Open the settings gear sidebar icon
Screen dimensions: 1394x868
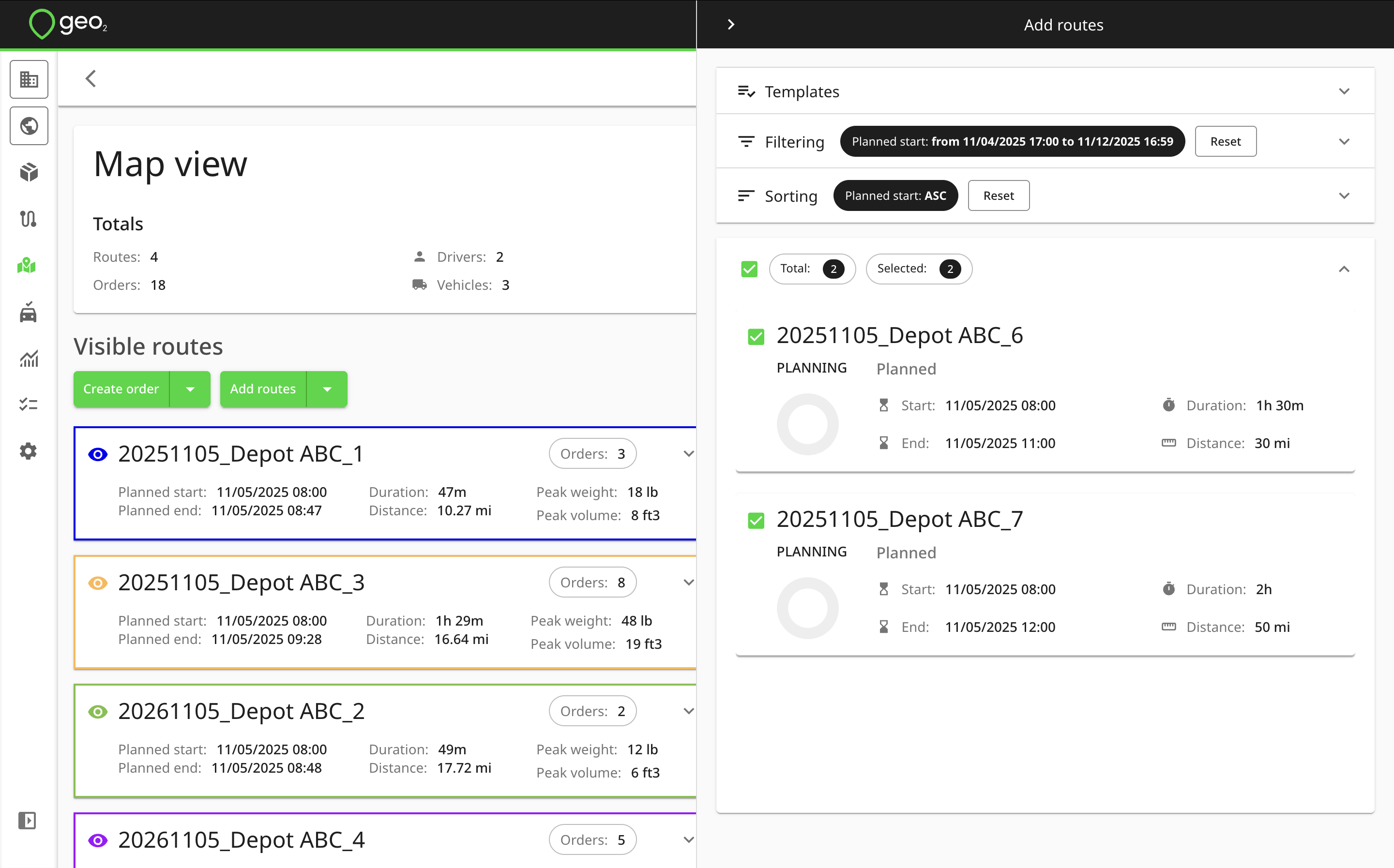tap(29, 451)
